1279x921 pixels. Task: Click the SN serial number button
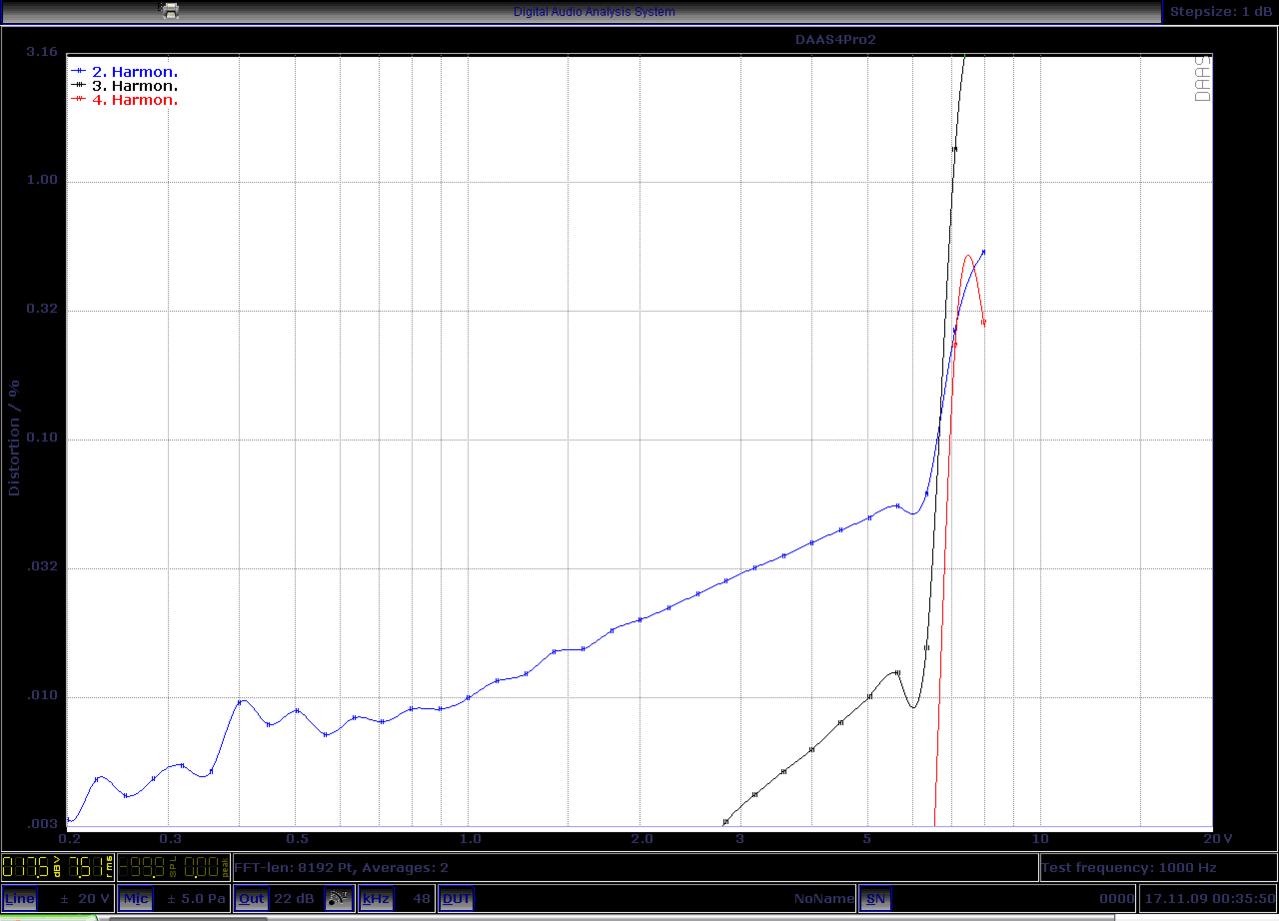pos(875,898)
